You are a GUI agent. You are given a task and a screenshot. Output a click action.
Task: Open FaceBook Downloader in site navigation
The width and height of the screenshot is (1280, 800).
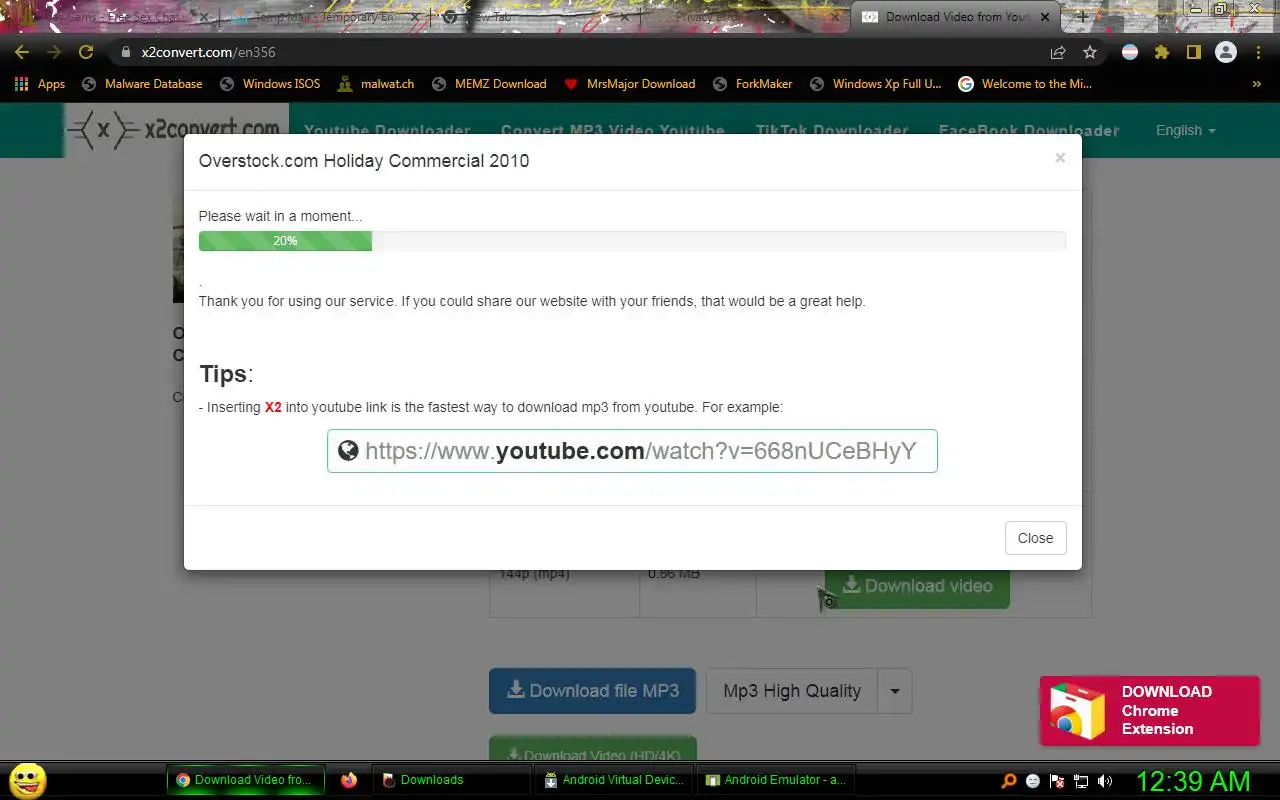pyautogui.click(x=1029, y=131)
